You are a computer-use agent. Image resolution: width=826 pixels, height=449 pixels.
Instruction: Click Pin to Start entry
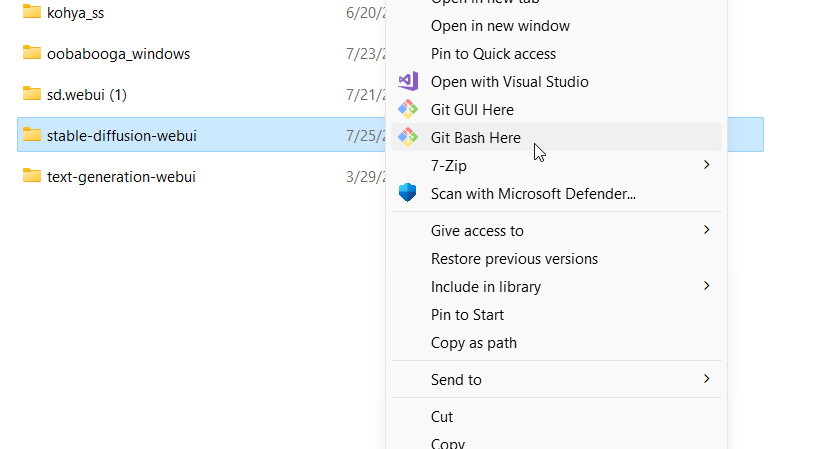pyautogui.click(x=467, y=315)
